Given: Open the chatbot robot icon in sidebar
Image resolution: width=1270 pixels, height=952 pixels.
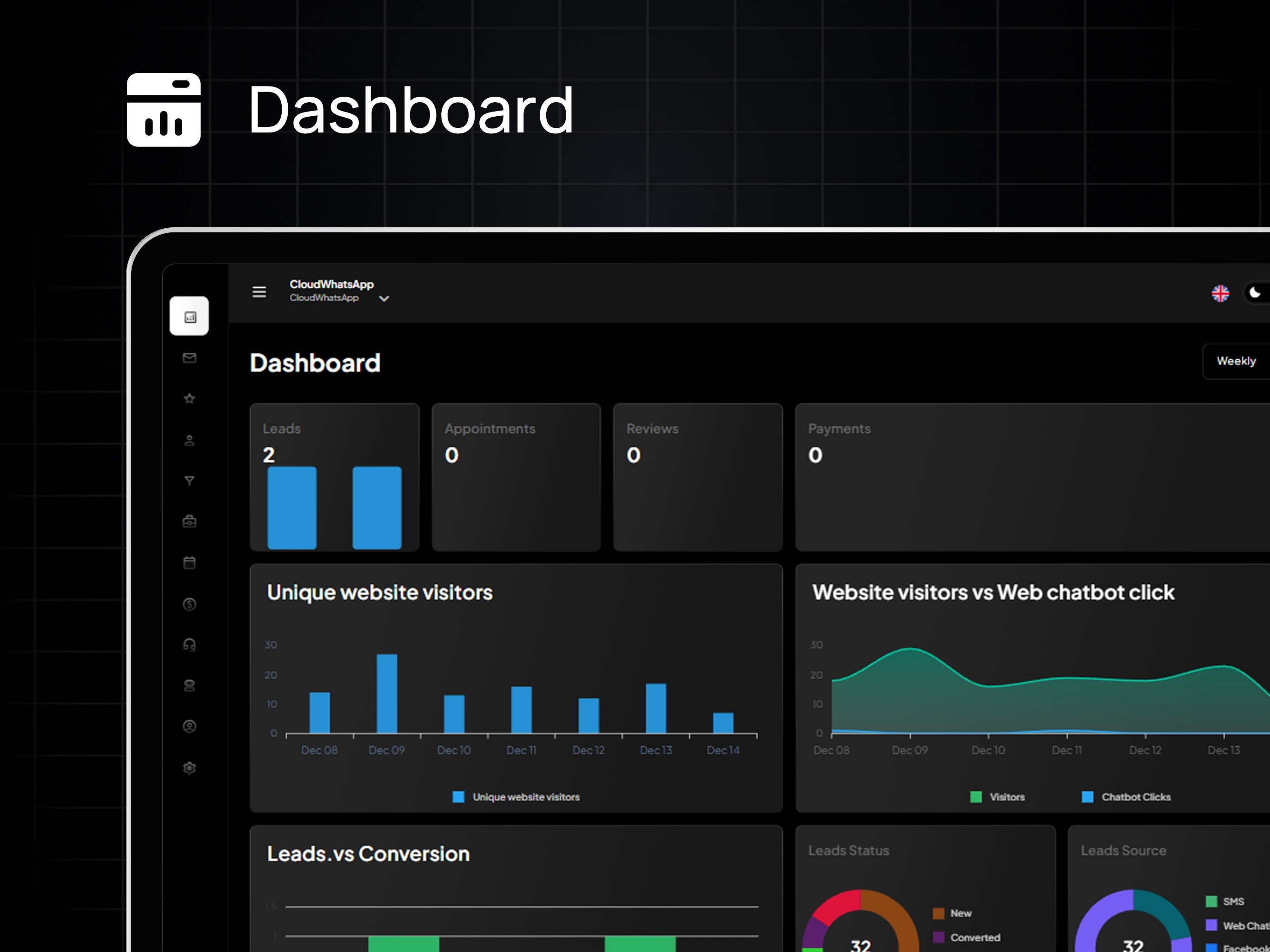Looking at the screenshot, I should (x=190, y=686).
